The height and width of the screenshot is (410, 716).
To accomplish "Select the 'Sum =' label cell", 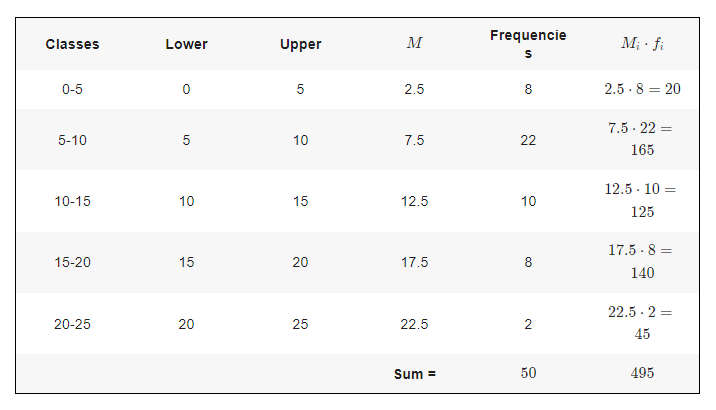I will [414, 374].
